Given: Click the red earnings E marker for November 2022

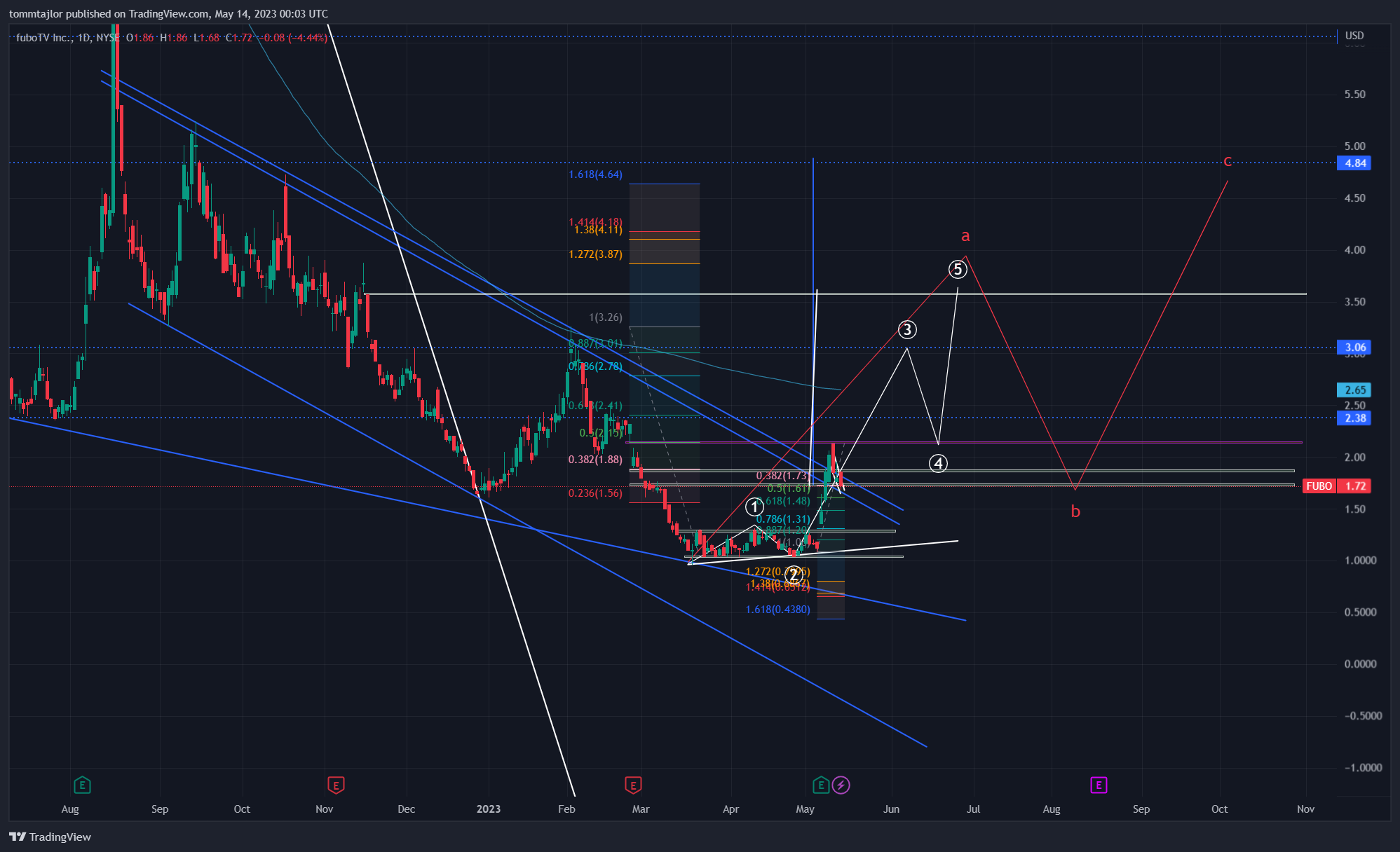Looking at the screenshot, I should [x=336, y=785].
